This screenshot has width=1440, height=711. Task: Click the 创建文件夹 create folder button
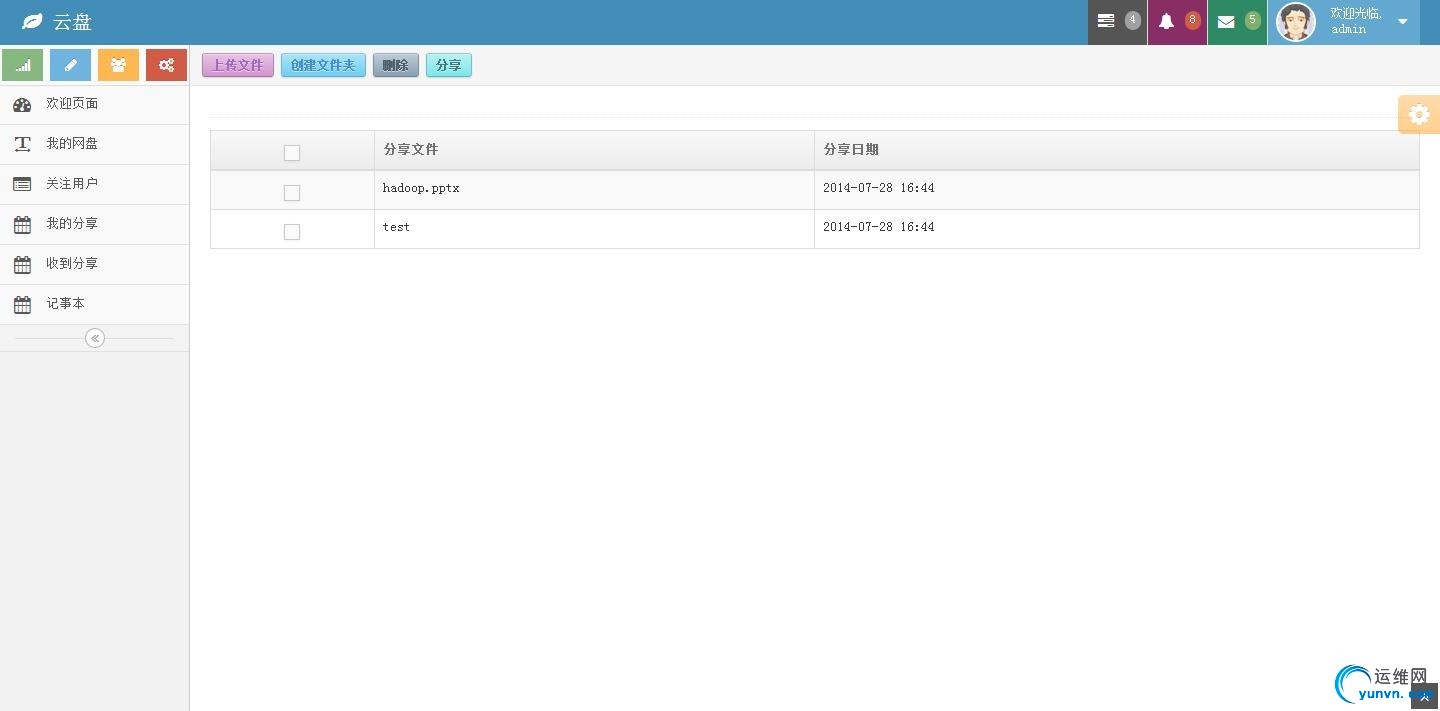323,65
